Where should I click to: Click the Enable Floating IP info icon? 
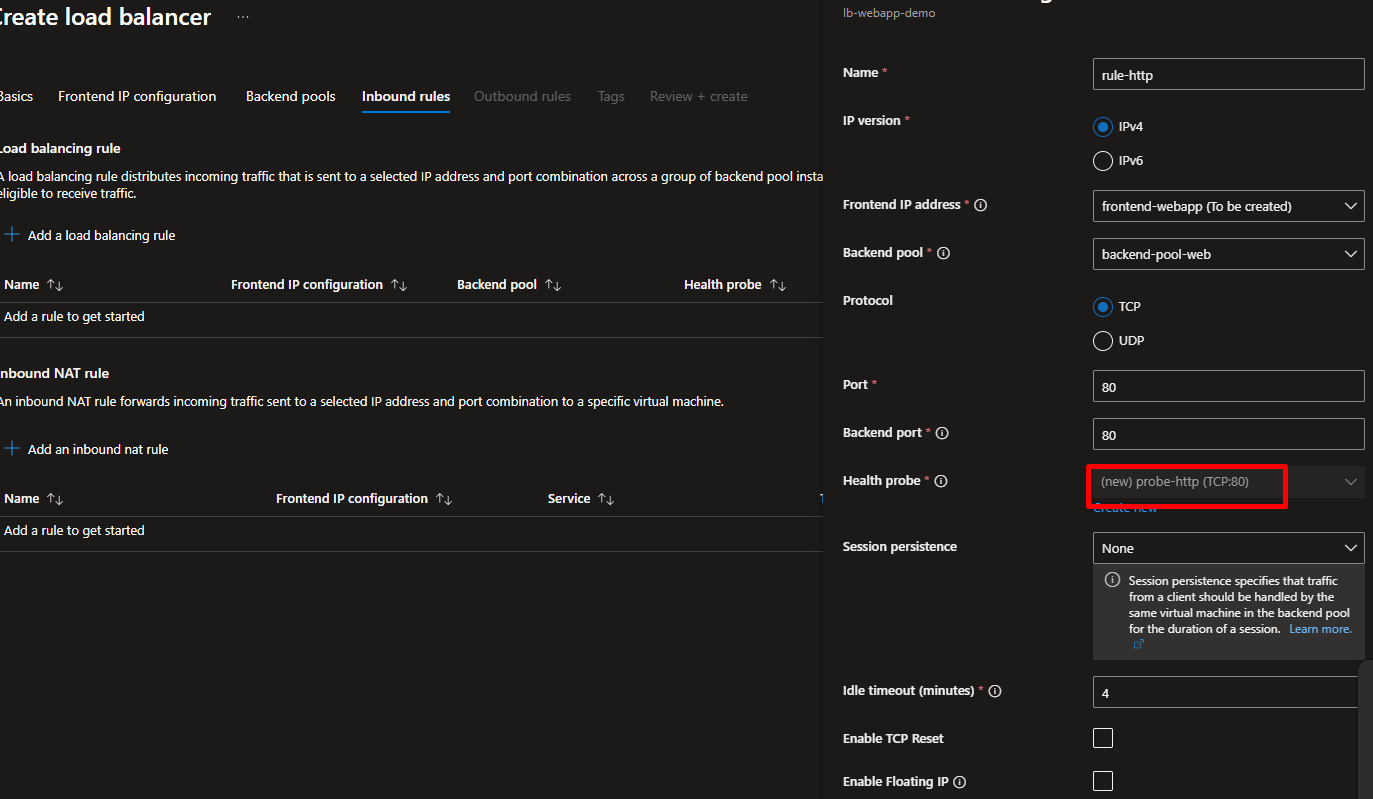(x=960, y=782)
